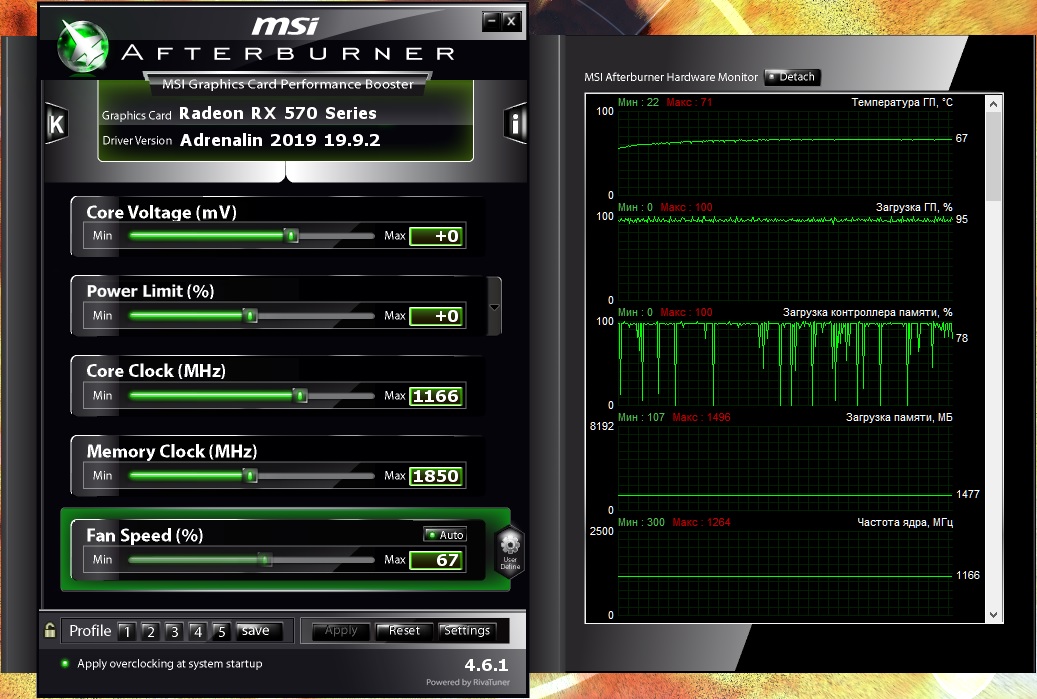The height and width of the screenshot is (699, 1037).
Task: Click the memory usage value 1477
Action: pyautogui.click(x=968, y=494)
